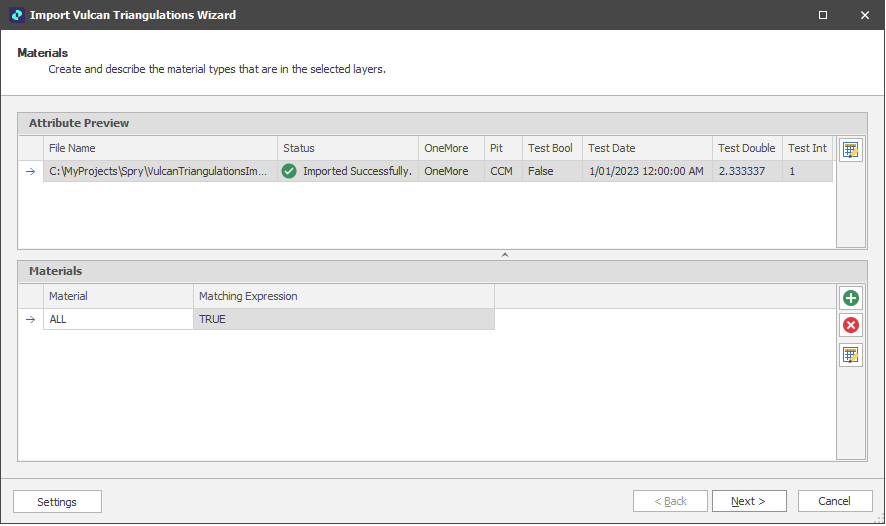Click the Test Bool False cell
The width and height of the screenshot is (886, 526).
pyautogui.click(x=551, y=171)
